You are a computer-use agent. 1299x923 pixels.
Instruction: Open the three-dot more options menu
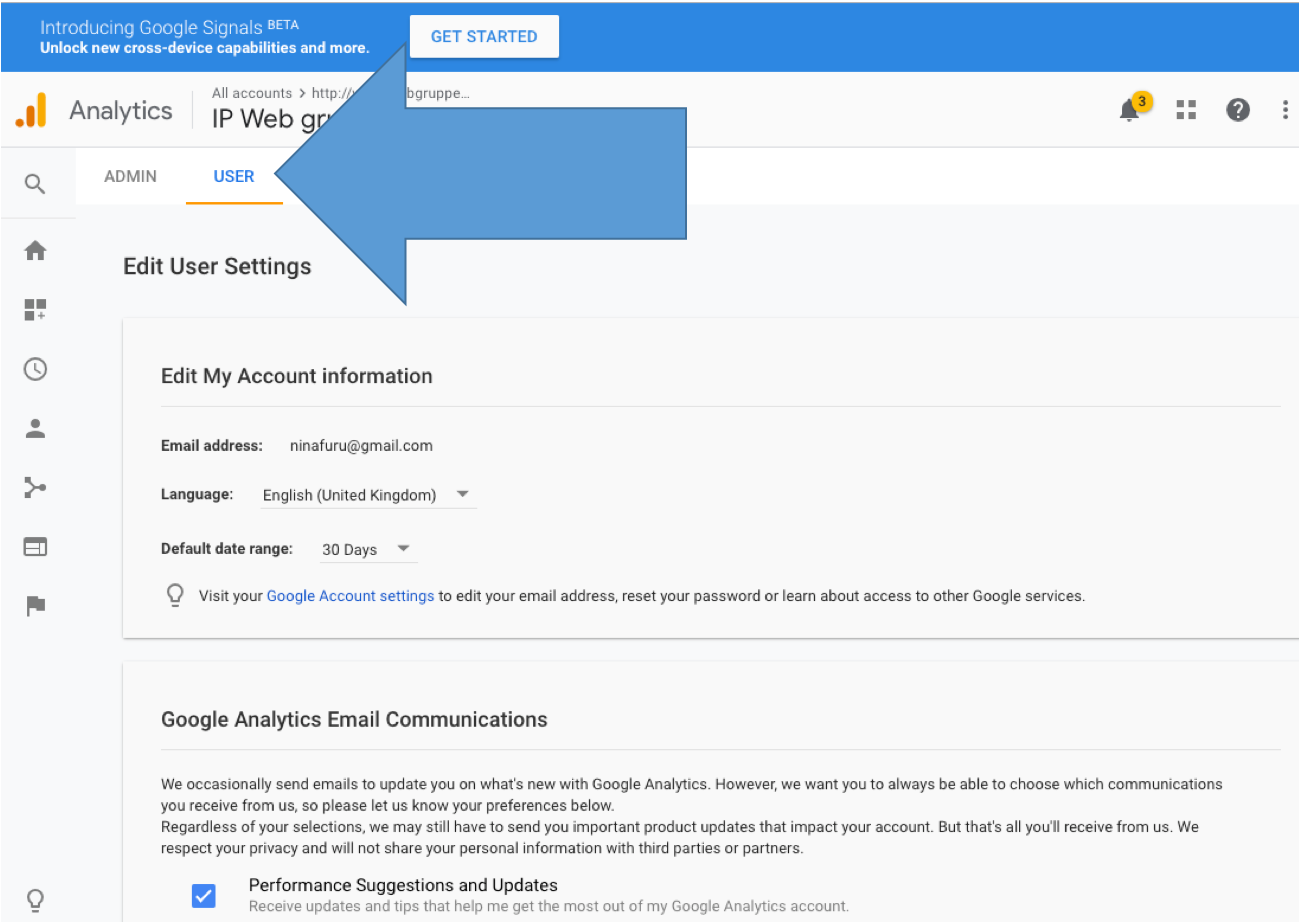[x=1285, y=110]
